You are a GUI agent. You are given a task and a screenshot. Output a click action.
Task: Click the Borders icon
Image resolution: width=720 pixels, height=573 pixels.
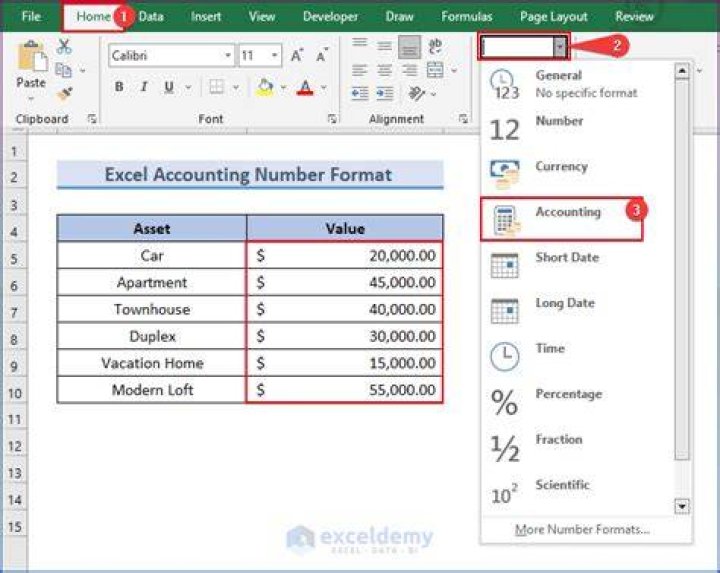216,86
